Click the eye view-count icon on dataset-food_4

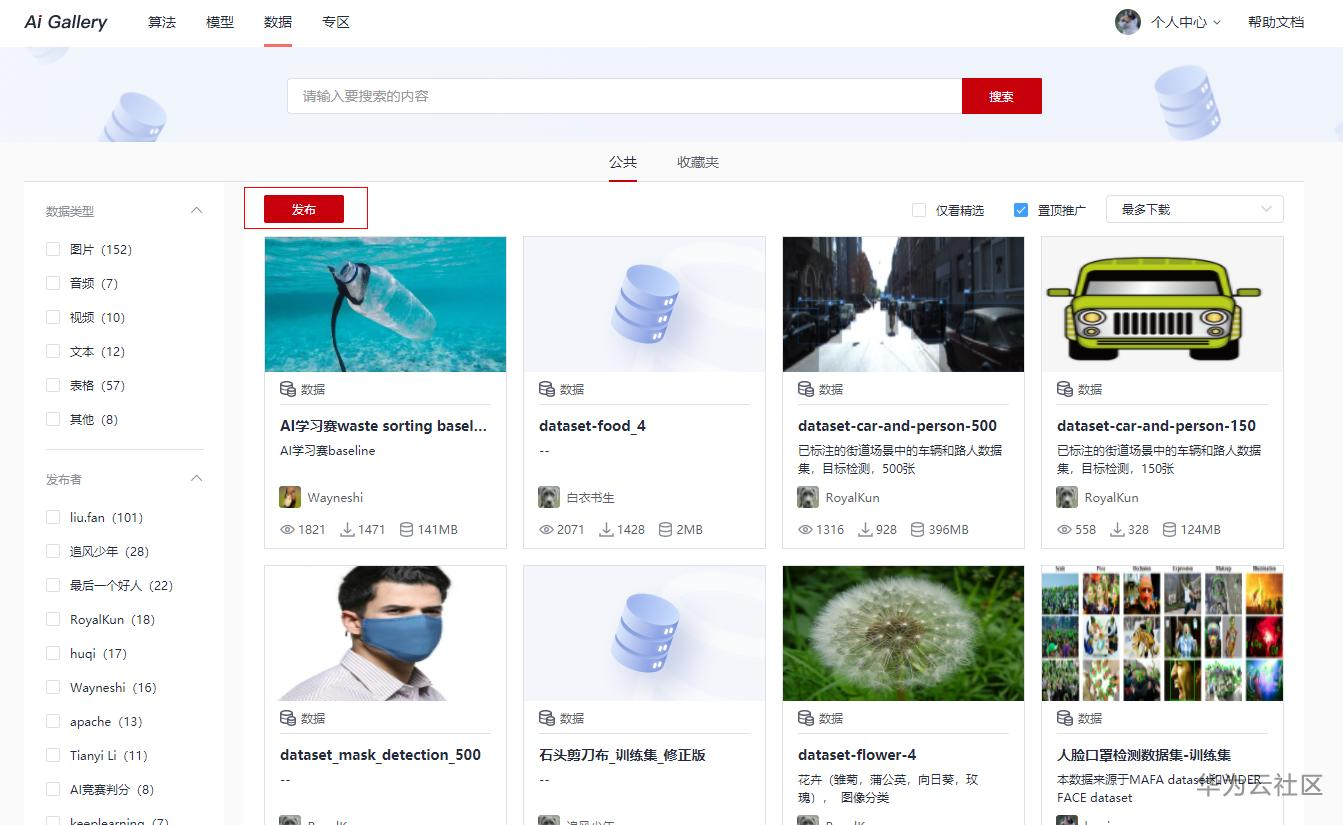pyautogui.click(x=547, y=530)
